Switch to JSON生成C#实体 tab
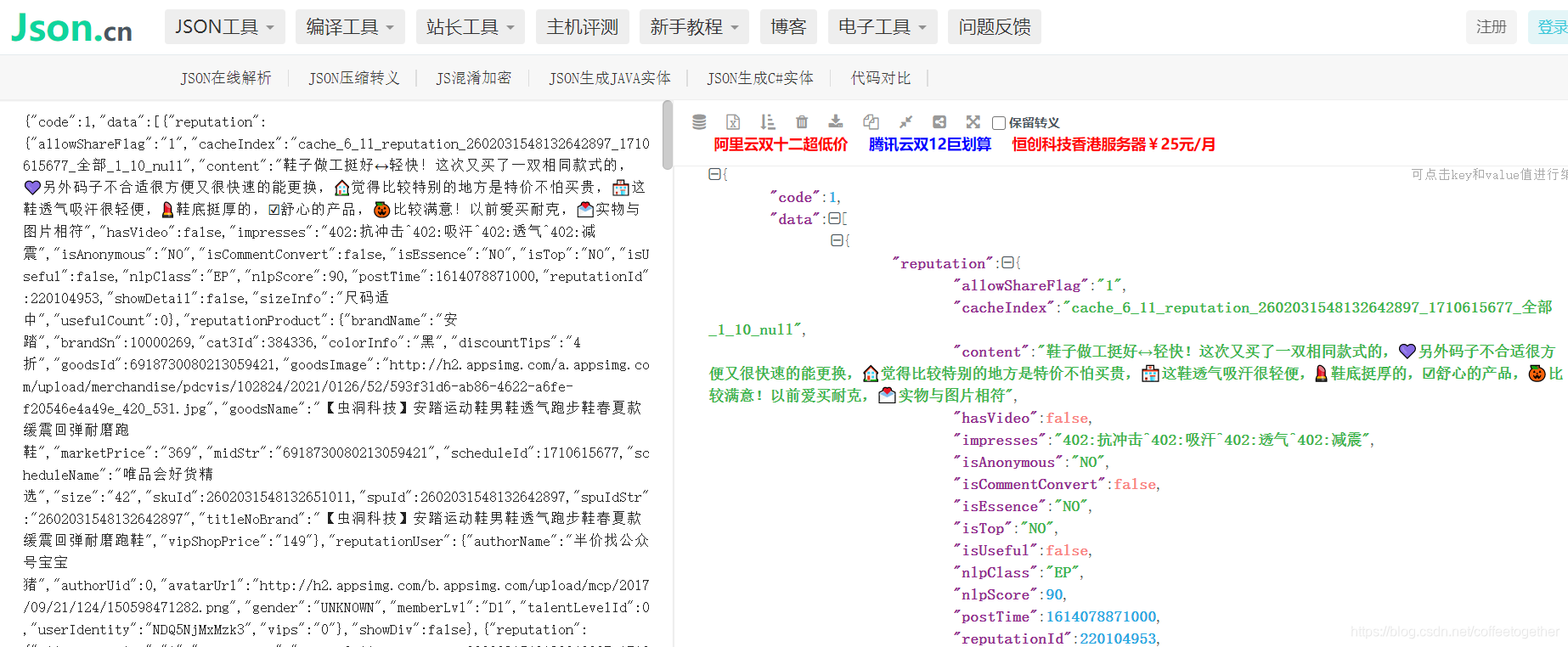This screenshot has height=647, width=1568. [x=760, y=78]
